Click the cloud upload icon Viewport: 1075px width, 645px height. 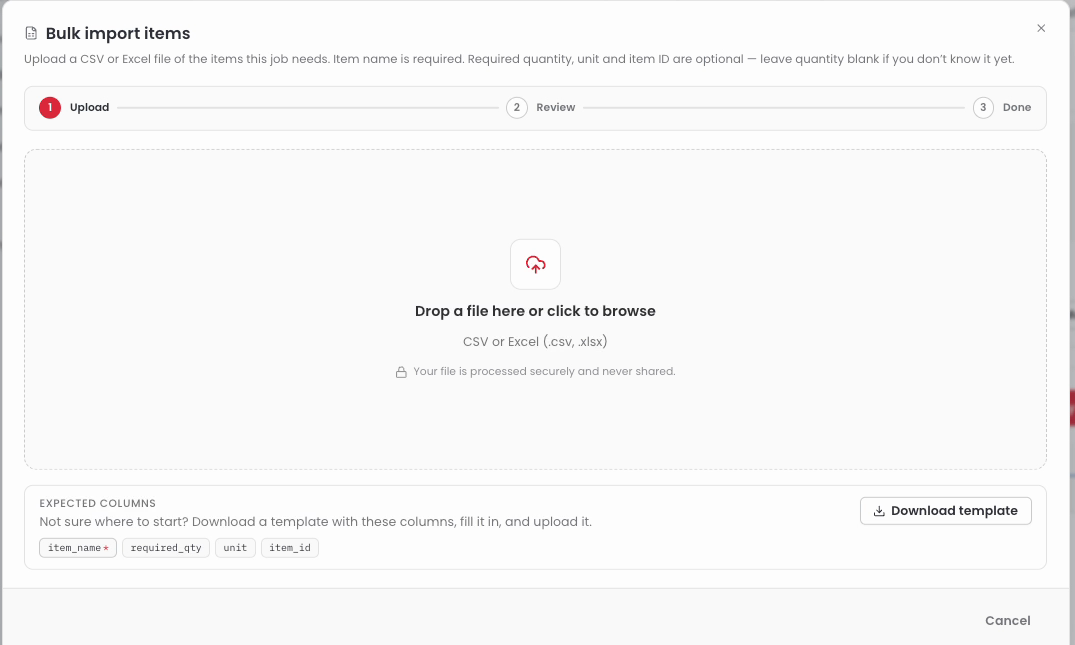pos(535,264)
